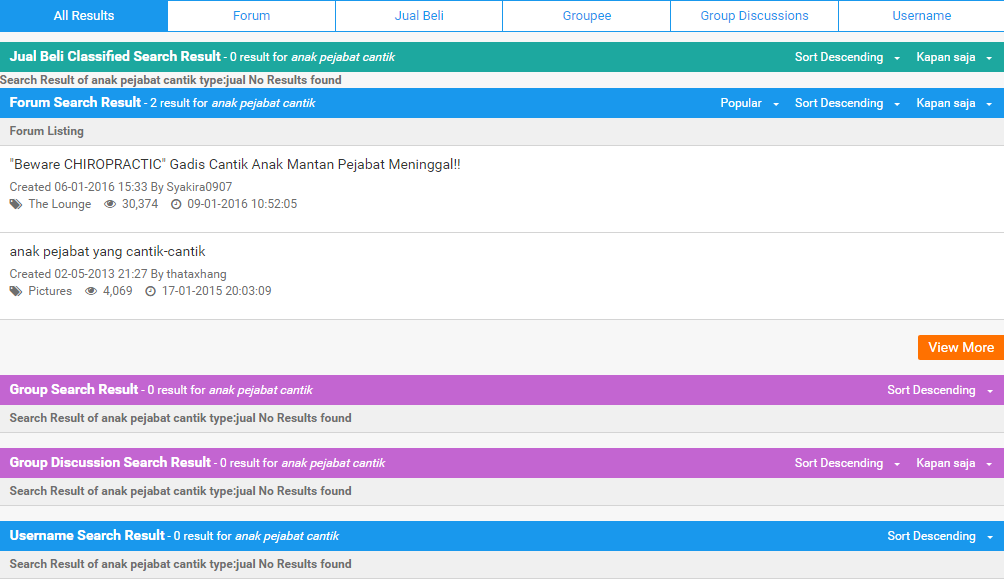
Task: Click clock icon beside 09-01-2016 10:52:05
Action: click(176, 204)
